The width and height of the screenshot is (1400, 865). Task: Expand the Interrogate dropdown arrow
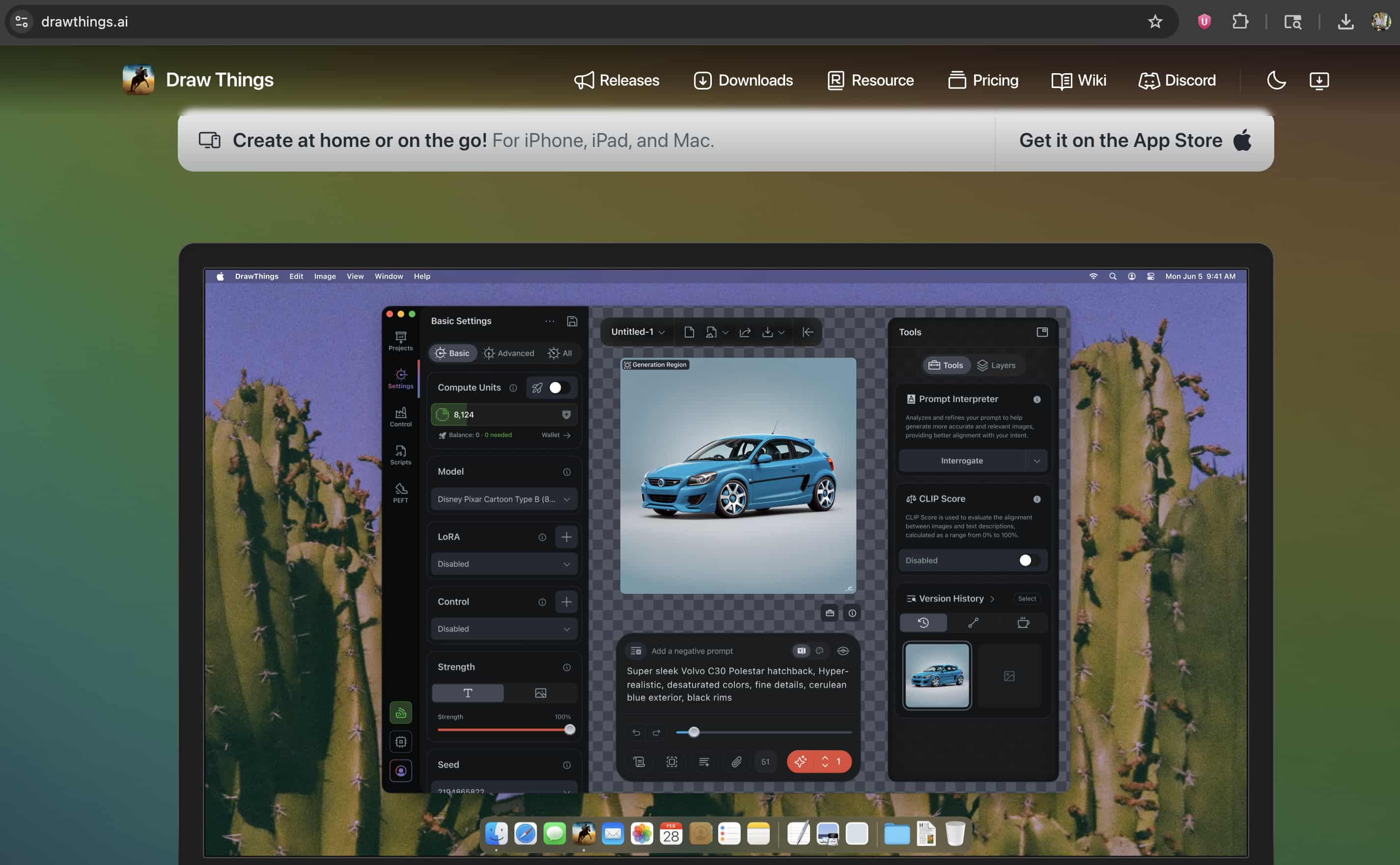[x=1036, y=461]
